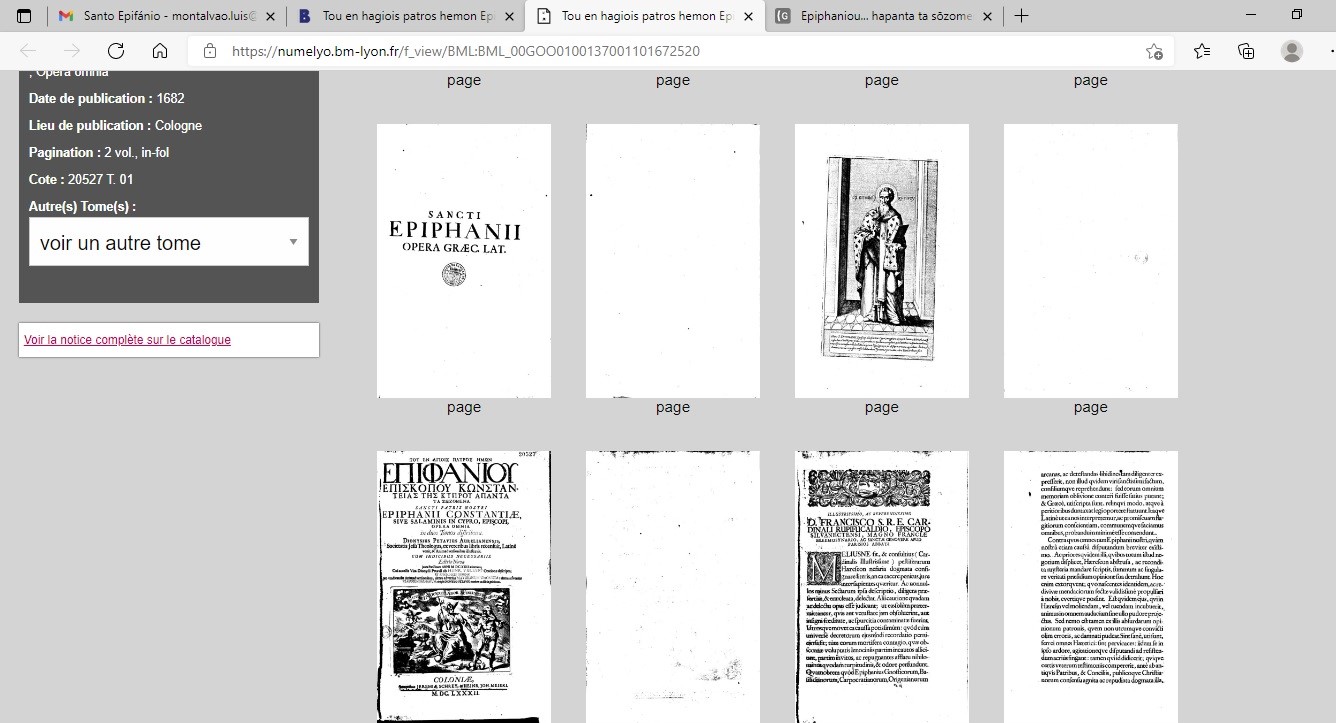
Task: Expand the 'voir un autre tome' dropdown
Action: [x=169, y=242]
